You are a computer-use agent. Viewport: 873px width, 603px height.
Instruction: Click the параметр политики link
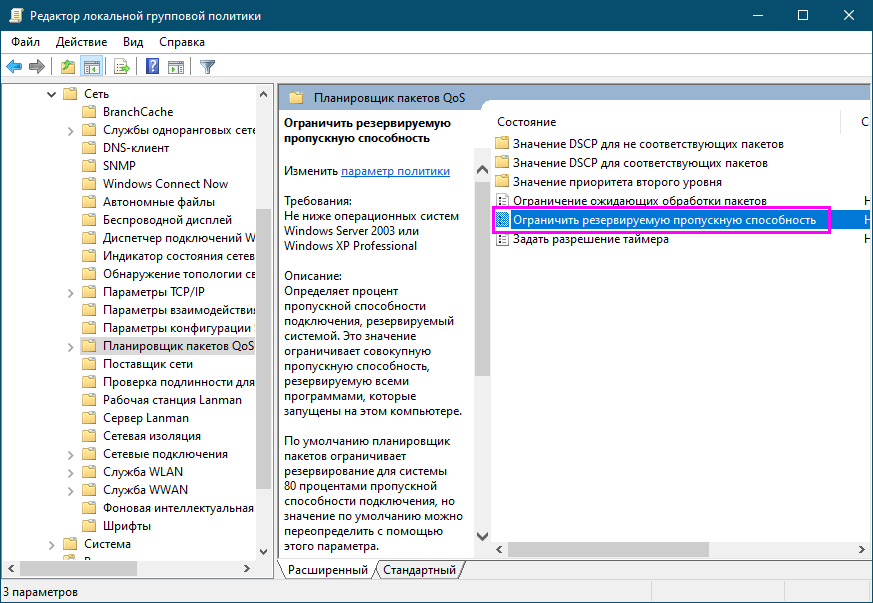395,171
